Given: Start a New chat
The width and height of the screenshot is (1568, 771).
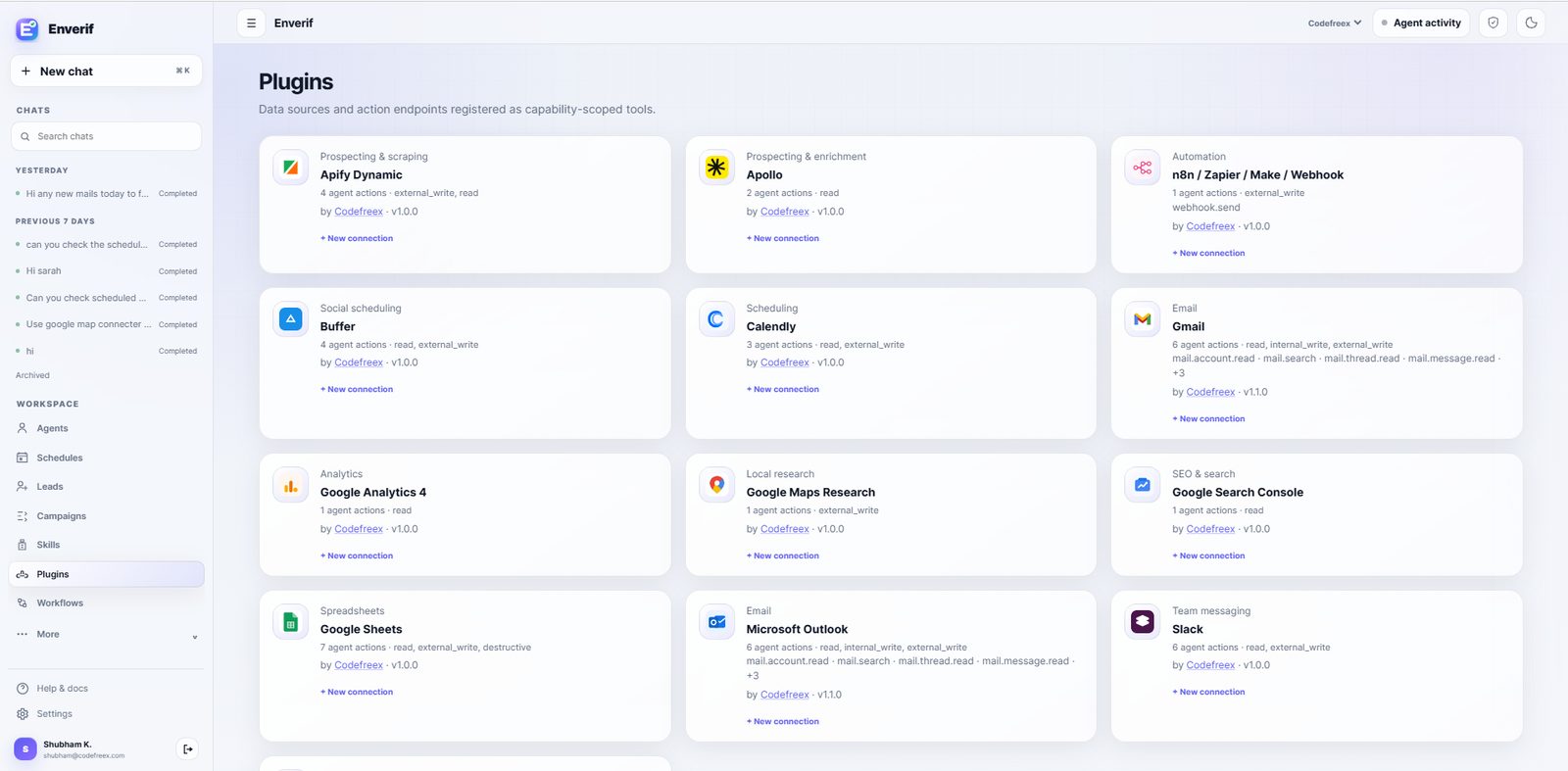Looking at the screenshot, I should point(106,71).
